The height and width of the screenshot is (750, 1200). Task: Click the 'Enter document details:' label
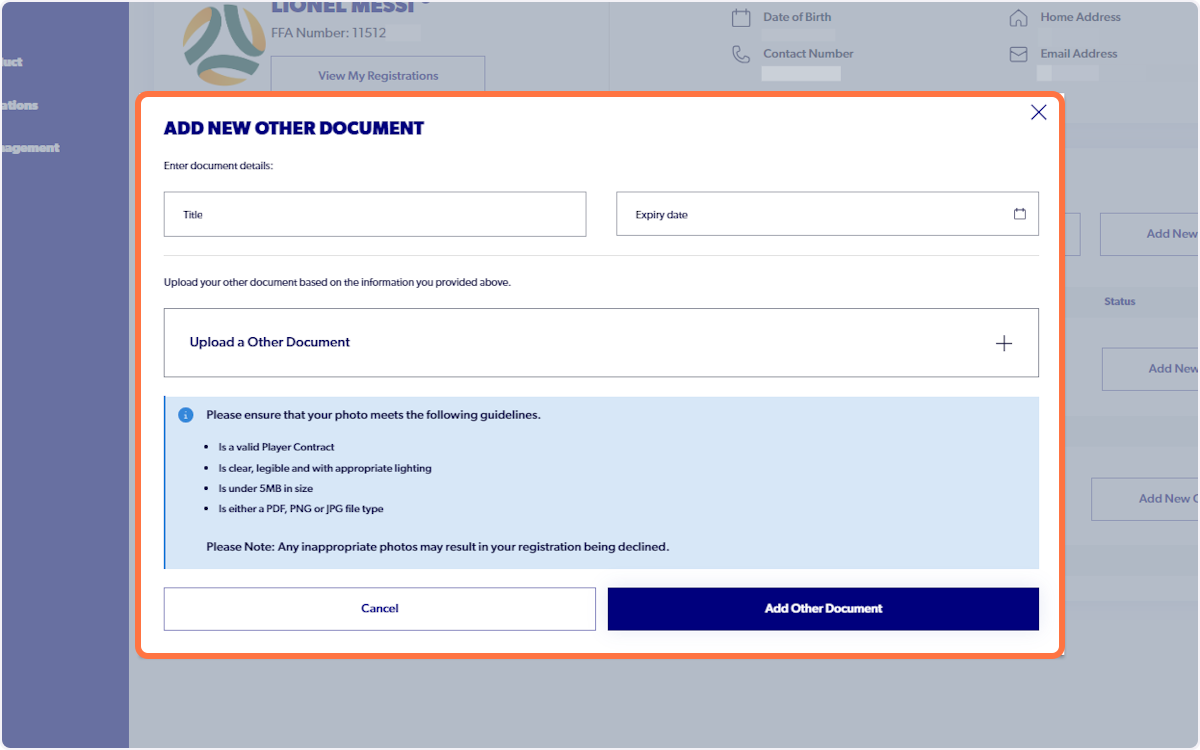tap(218, 166)
